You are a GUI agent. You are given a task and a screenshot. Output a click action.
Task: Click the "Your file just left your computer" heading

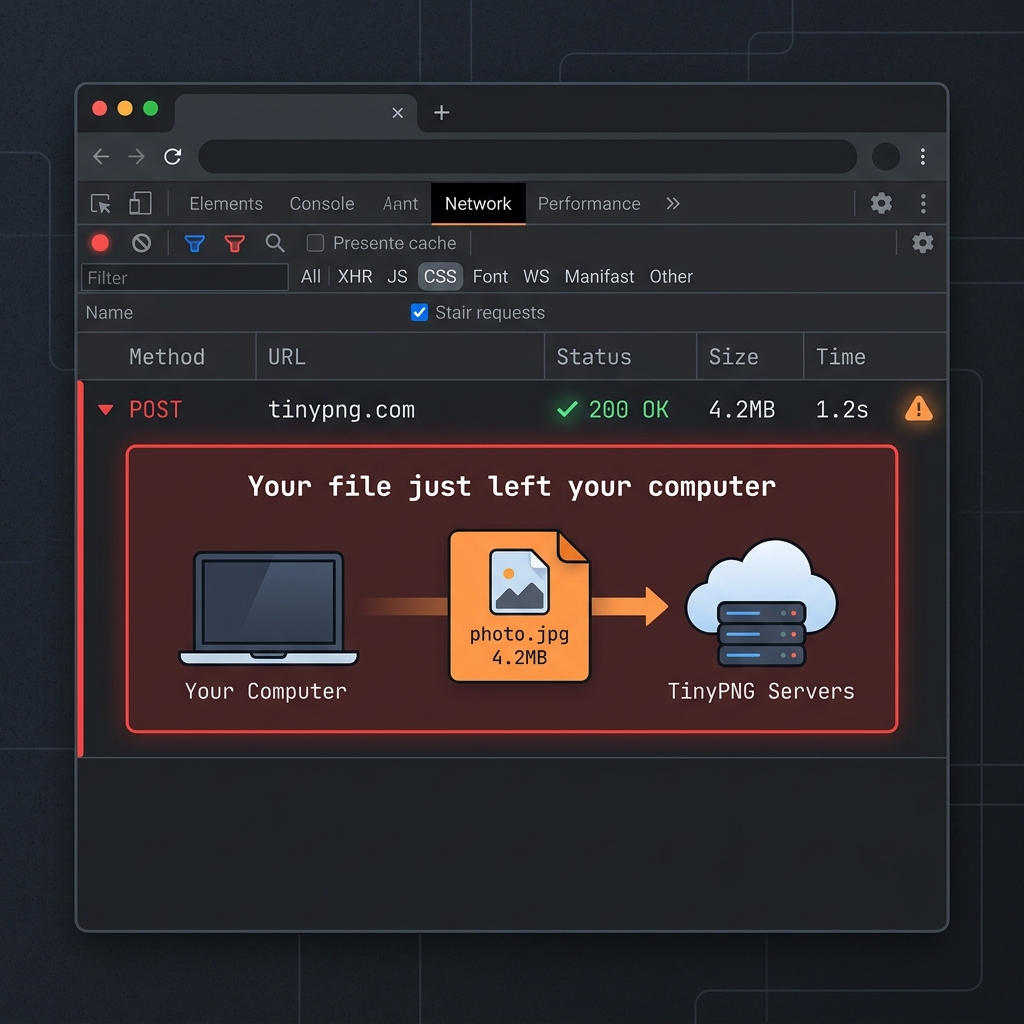click(512, 487)
